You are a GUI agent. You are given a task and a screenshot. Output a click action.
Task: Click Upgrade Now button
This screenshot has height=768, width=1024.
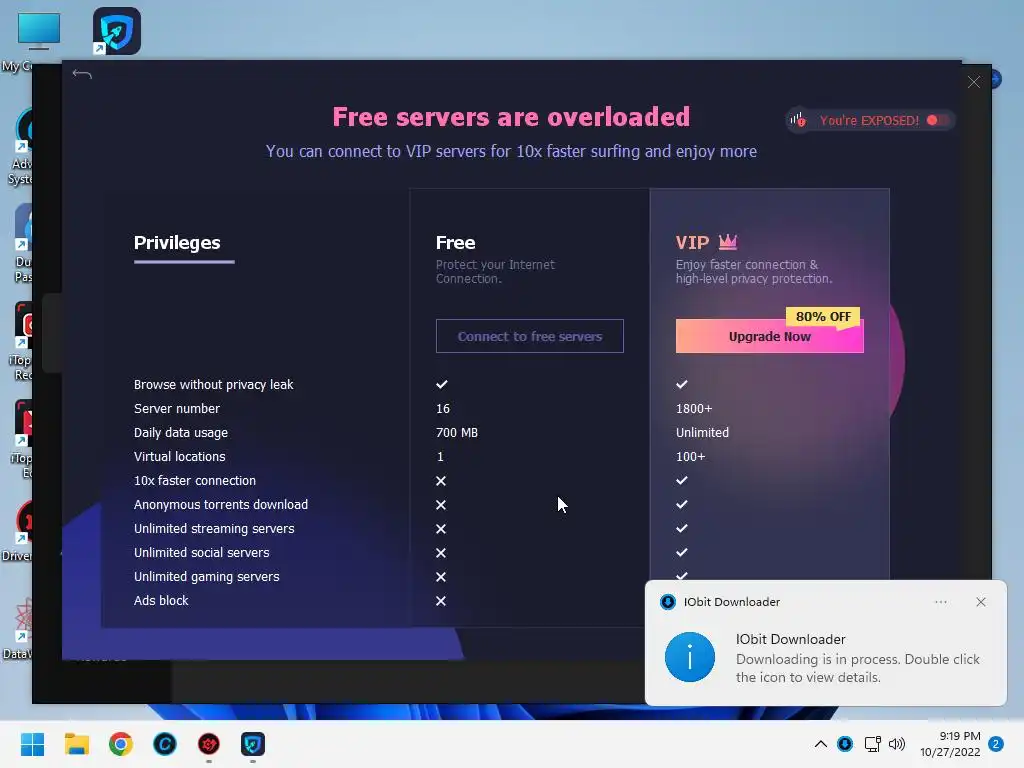pyautogui.click(x=769, y=336)
